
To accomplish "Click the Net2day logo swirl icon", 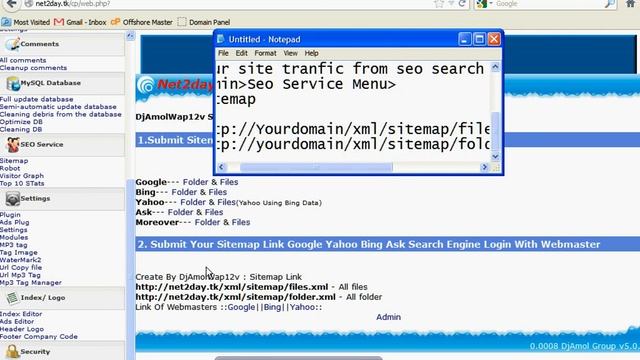I will click(146, 85).
